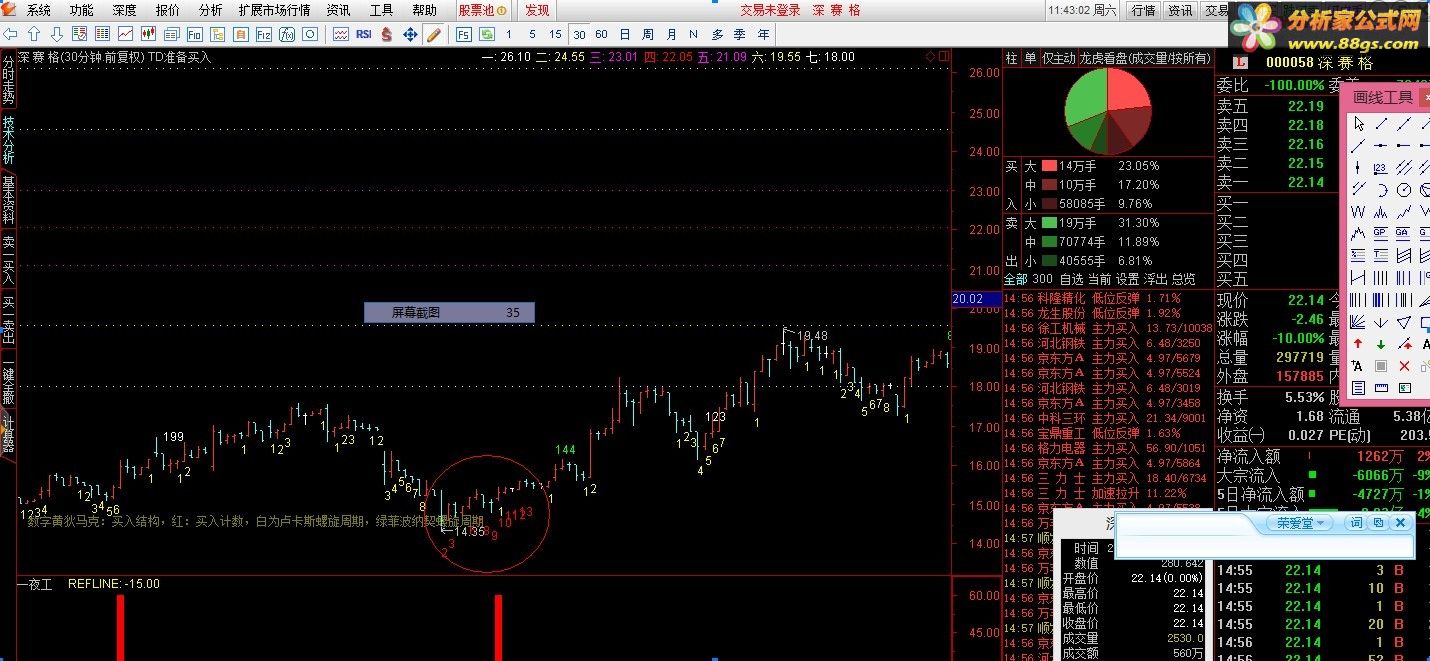
Task: Switch to the 1-minute period
Action: click(x=508, y=34)
